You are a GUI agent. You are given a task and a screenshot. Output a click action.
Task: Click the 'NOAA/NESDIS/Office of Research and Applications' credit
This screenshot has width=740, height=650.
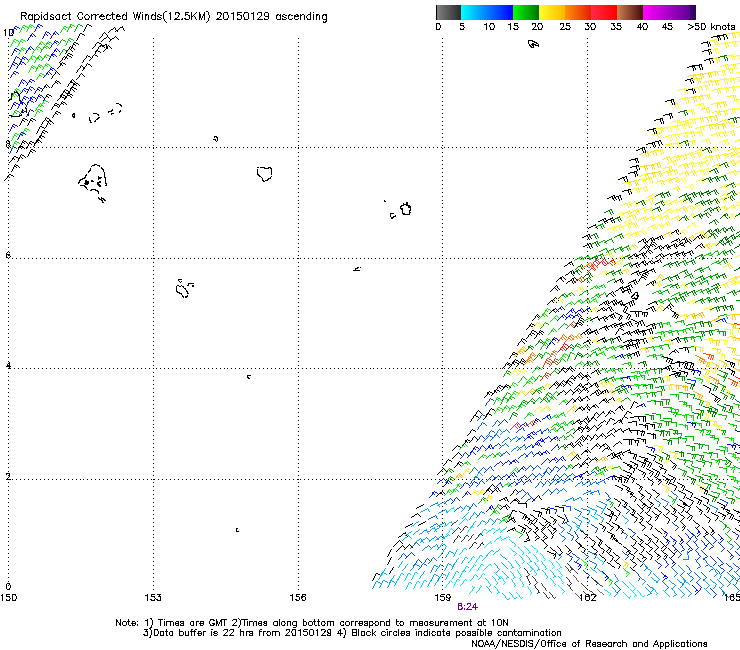(589, 644)
